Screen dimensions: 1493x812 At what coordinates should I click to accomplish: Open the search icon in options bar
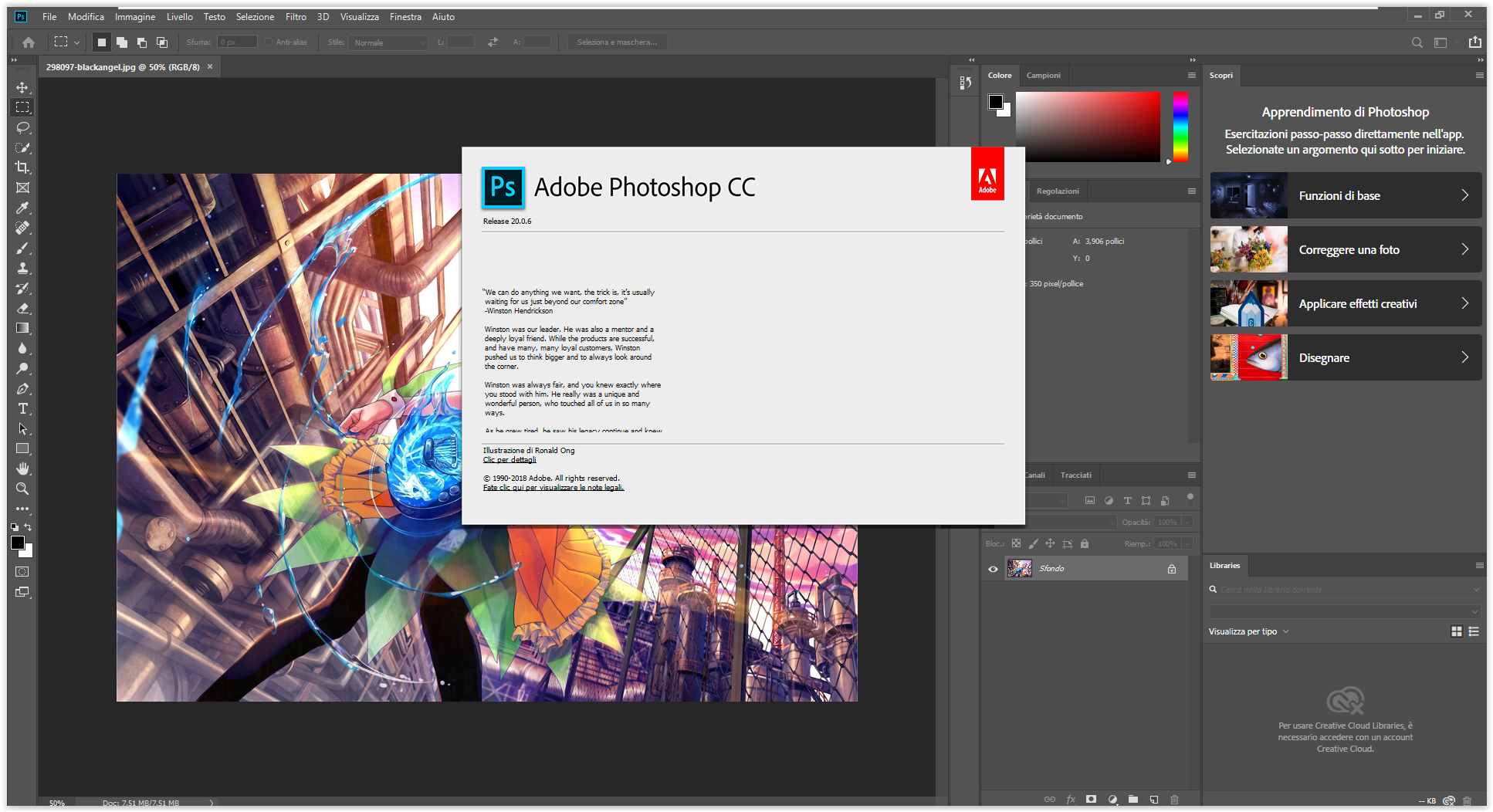point(1417,42)
